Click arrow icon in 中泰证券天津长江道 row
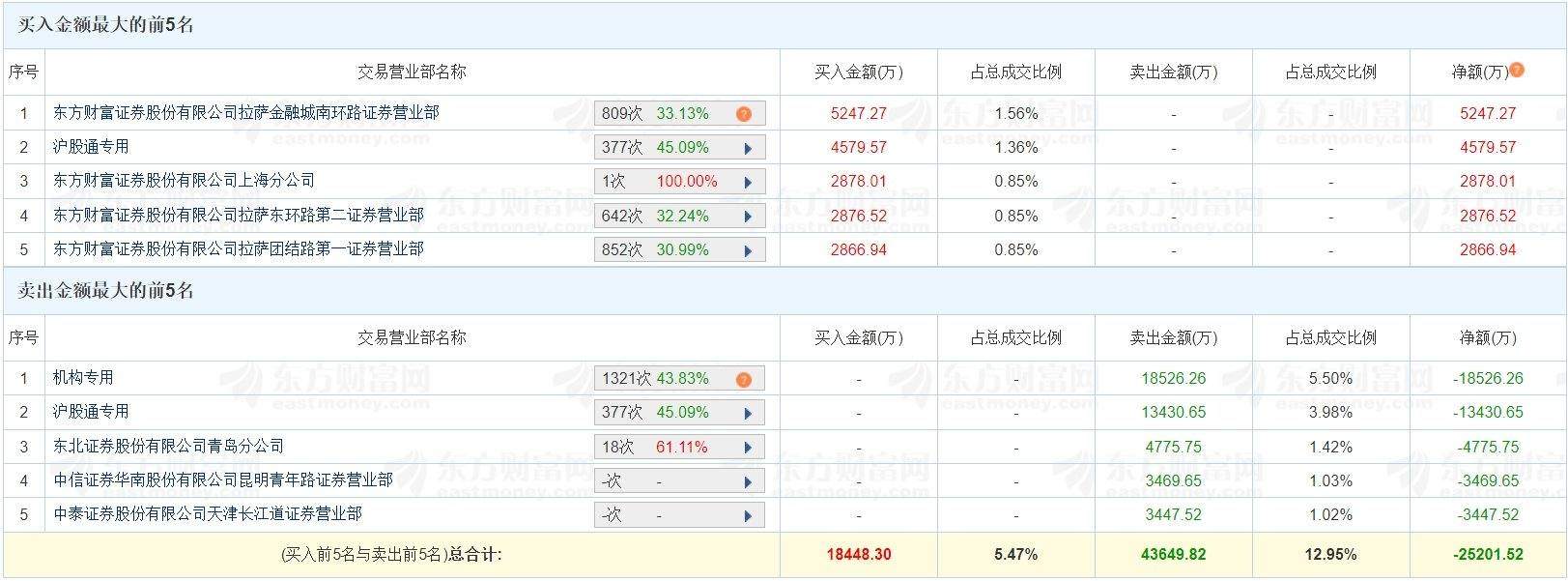 click(x=748, y=515)
